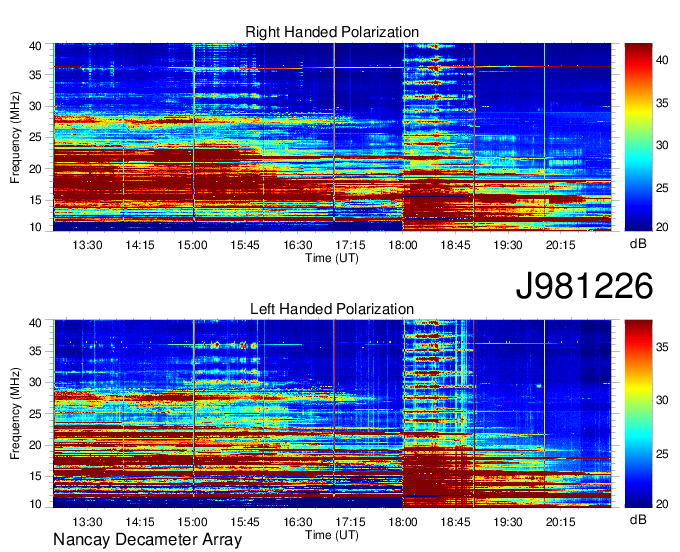The image size is (680, 552).
Task: Click the 35 MHz frequency tick on Right Handed plot
Action: click(x=35, y=75)
